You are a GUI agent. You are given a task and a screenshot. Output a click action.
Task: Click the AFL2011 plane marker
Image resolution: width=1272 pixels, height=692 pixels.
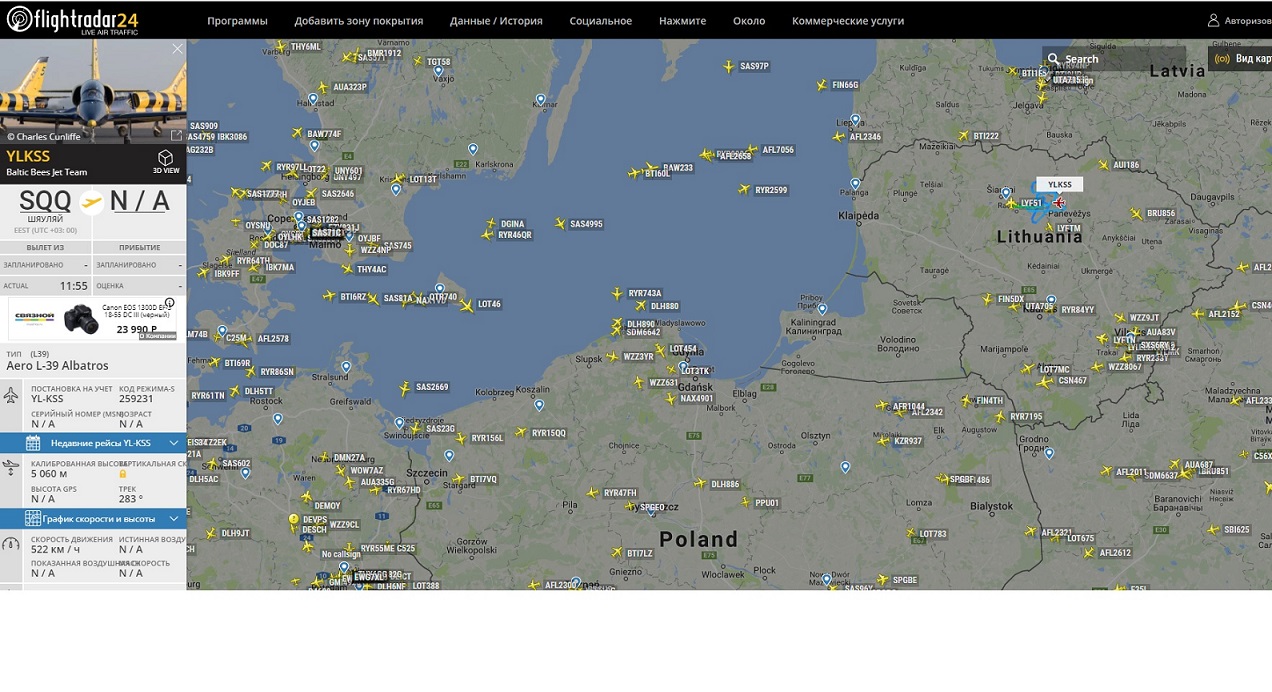(1106, 471)
